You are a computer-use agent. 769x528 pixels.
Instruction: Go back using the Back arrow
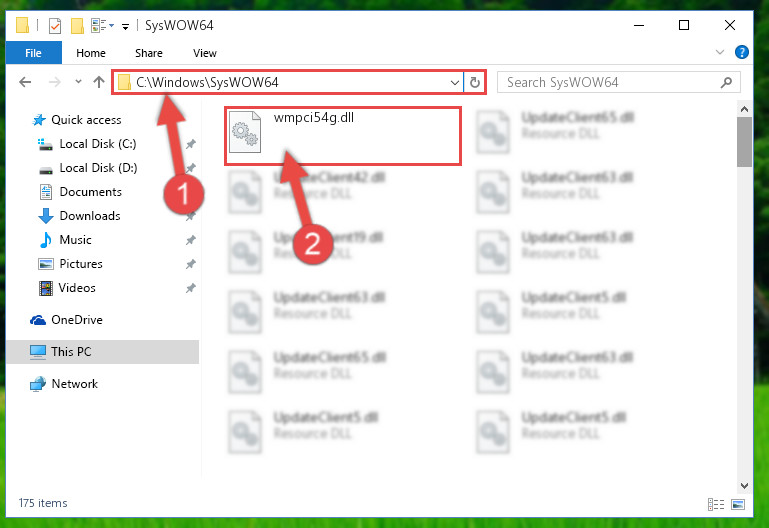pos(26,82)
